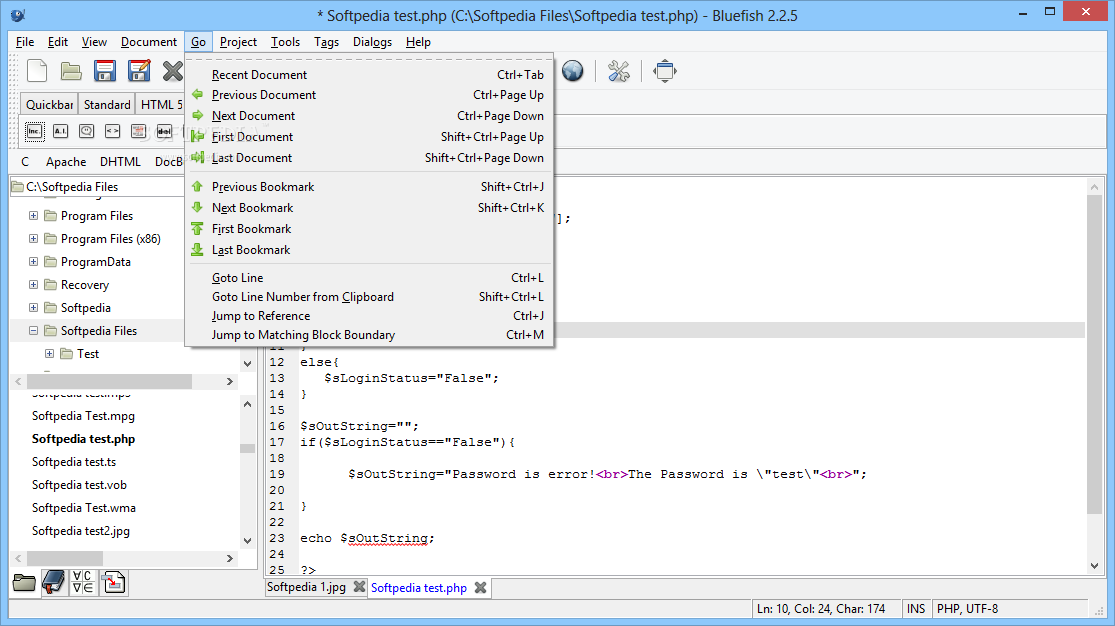Choose Save As floppy-with-pencil icon

(x=139, y=71)
